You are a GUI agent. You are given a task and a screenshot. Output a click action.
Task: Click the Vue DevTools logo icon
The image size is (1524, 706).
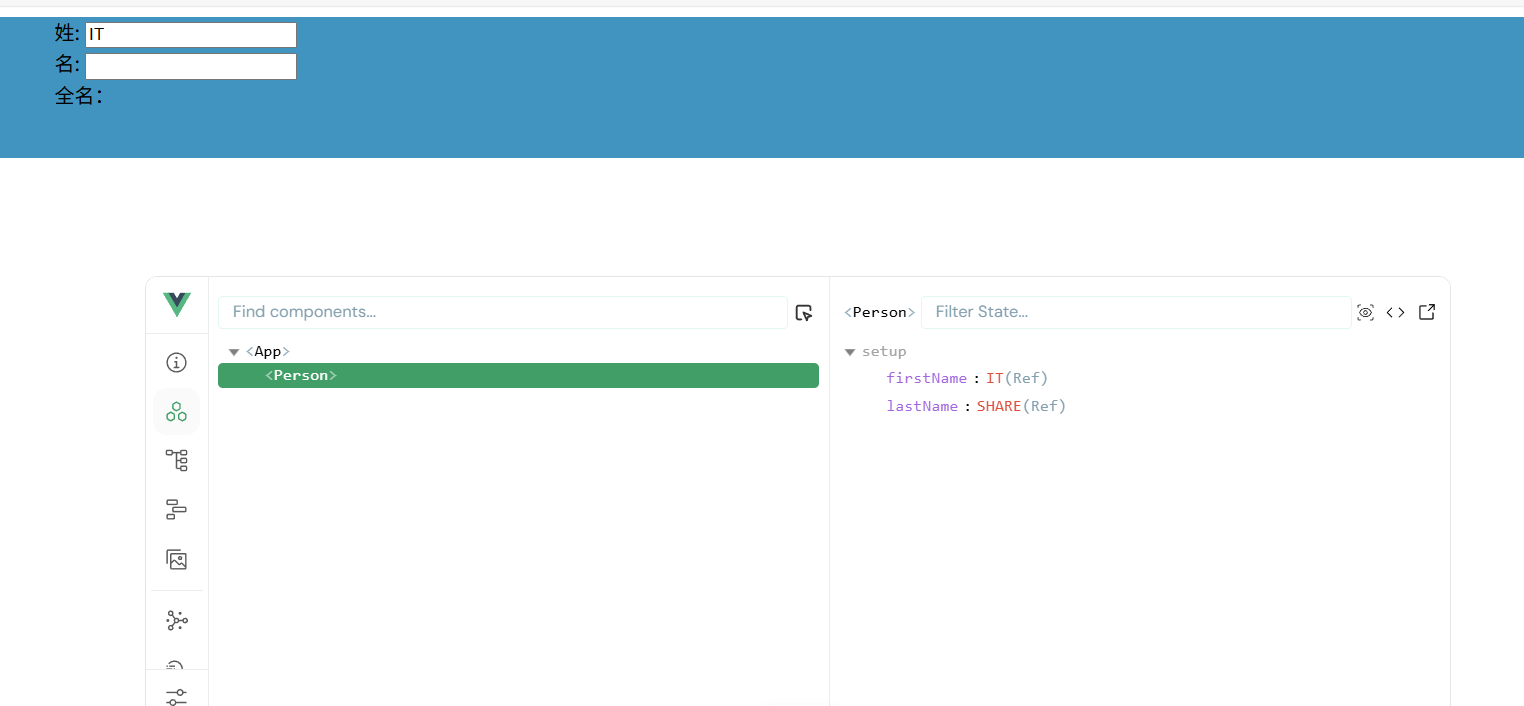[177, 305]
